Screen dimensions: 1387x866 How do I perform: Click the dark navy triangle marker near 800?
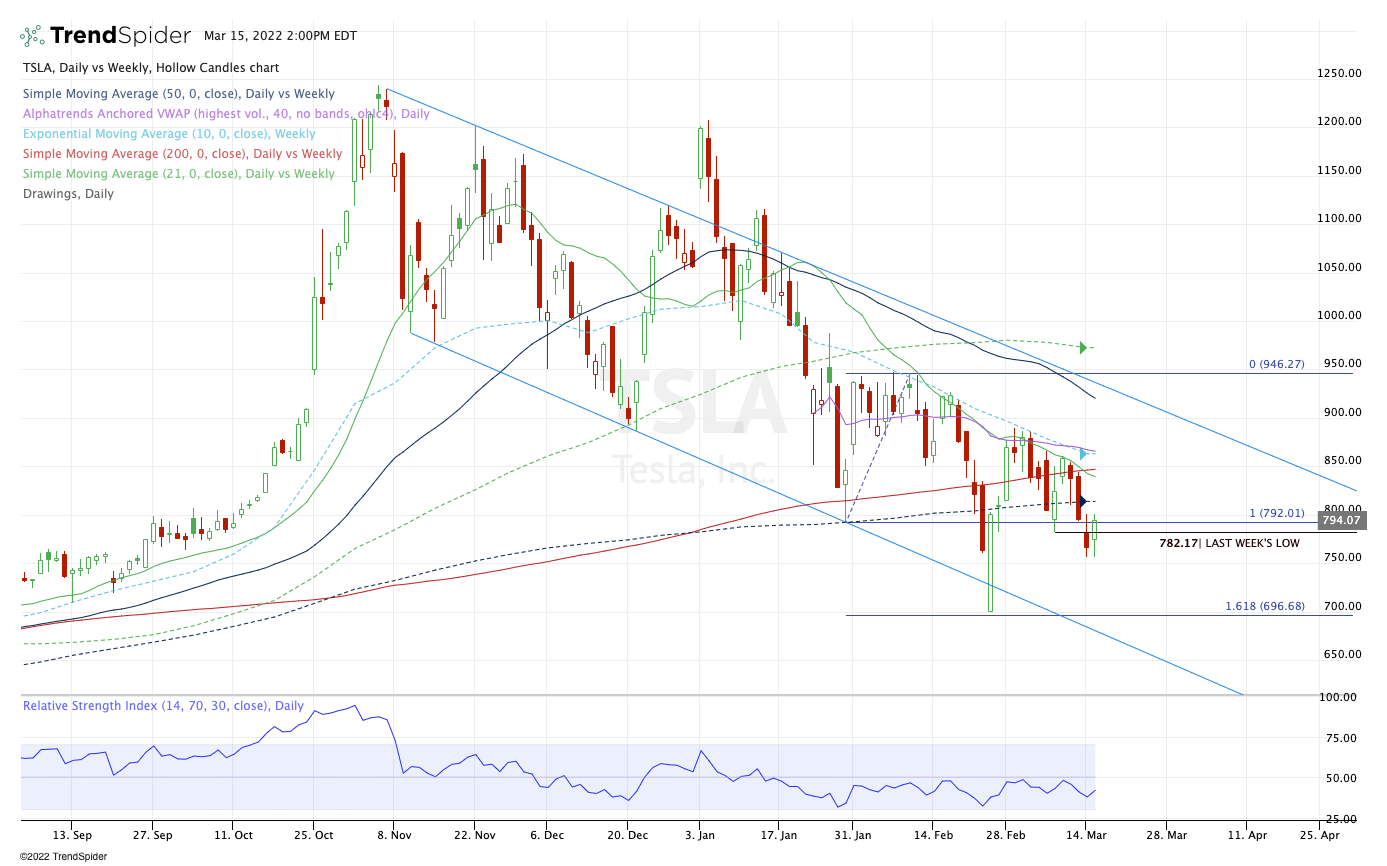point(1083,501)
